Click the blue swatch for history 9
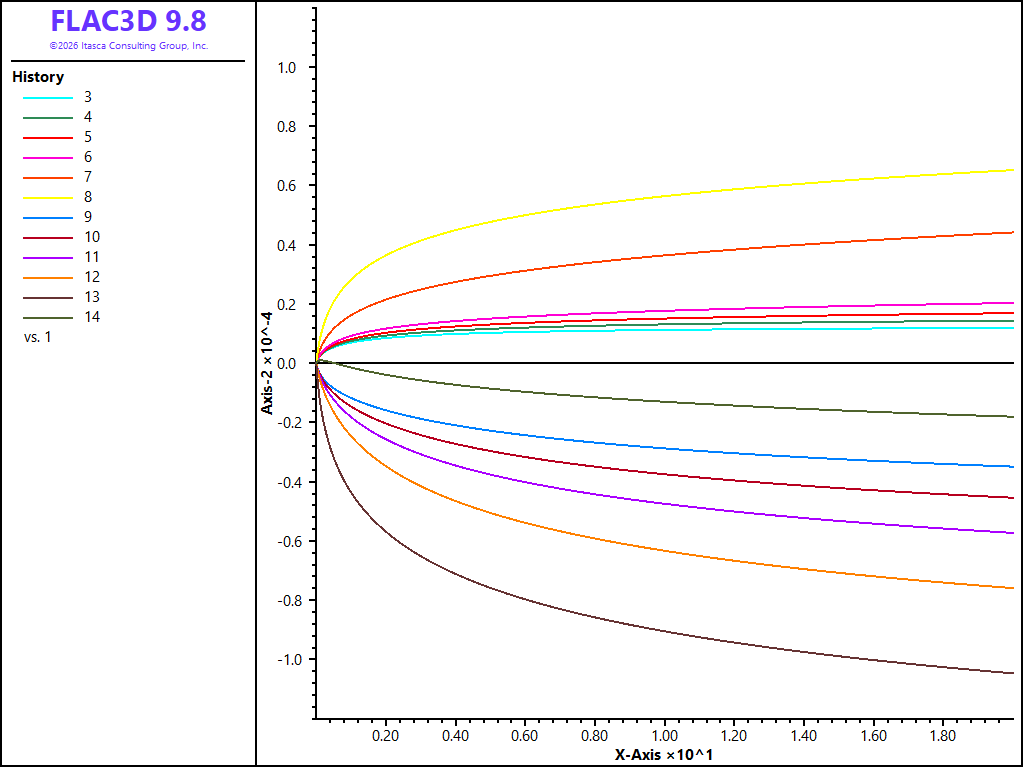This screenshot has height=768, width=1024. tap(48, 218)
